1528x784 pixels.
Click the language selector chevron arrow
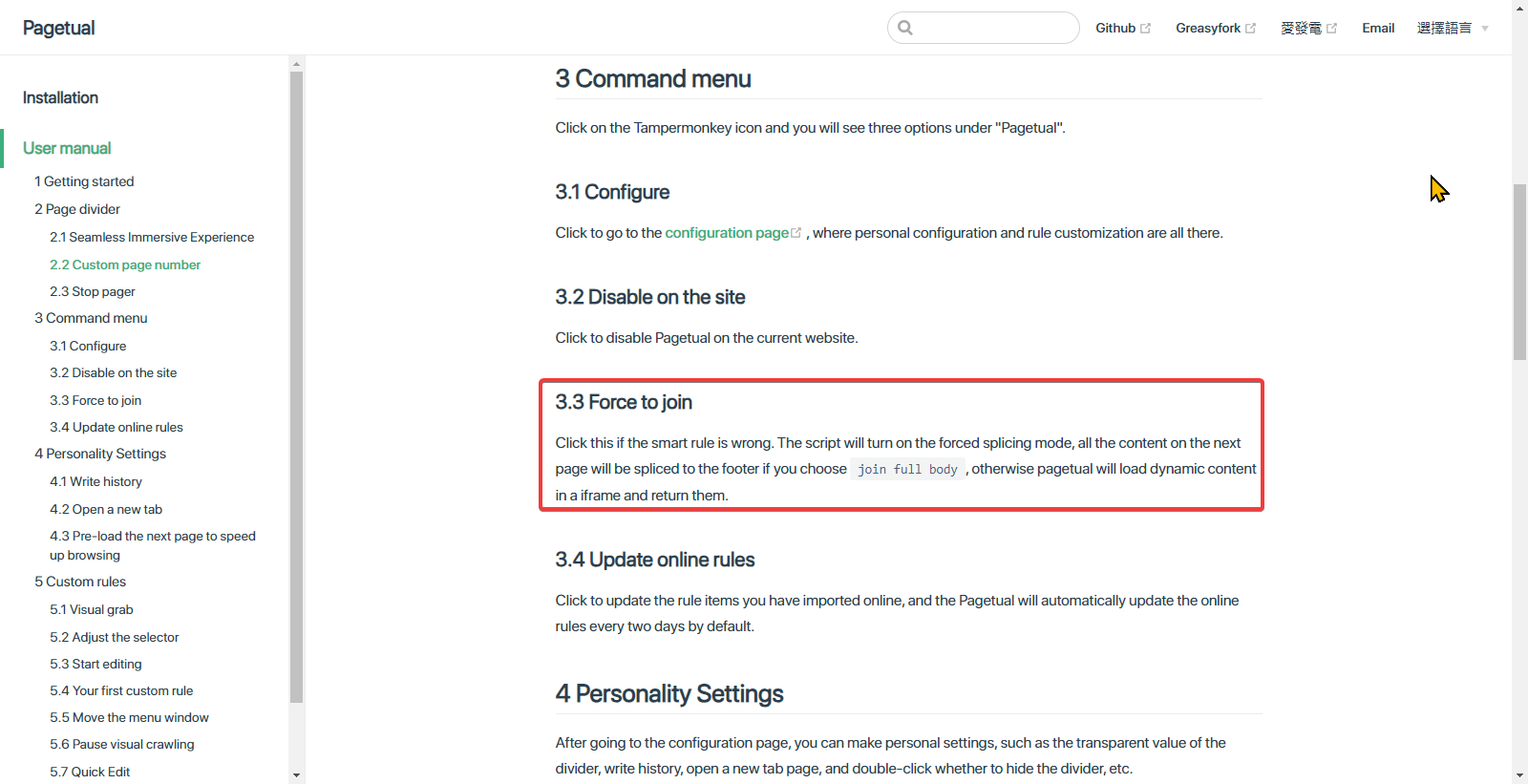pos(1484,28)
